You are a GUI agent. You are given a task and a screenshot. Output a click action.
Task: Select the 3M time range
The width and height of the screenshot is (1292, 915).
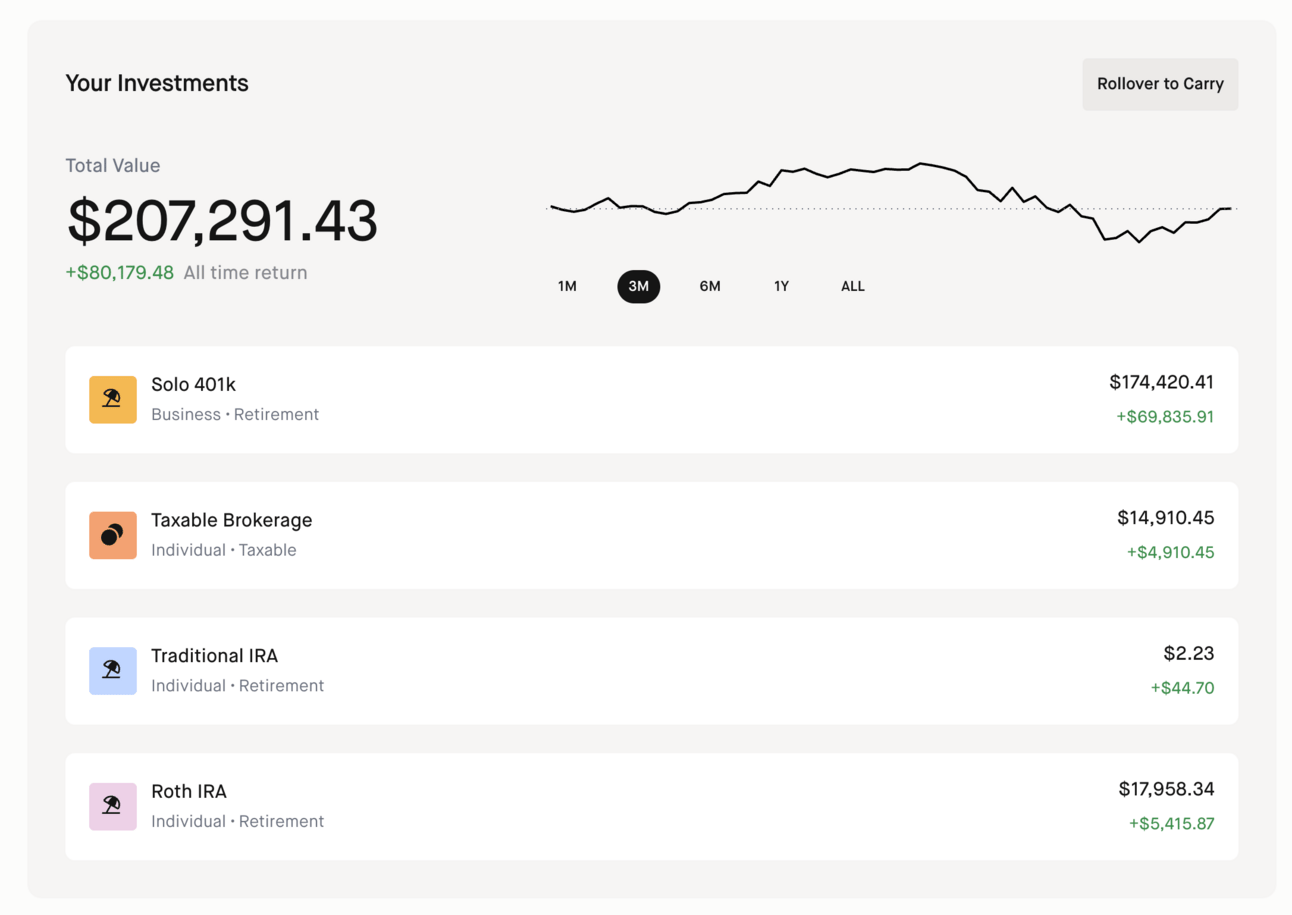point(638,286)
